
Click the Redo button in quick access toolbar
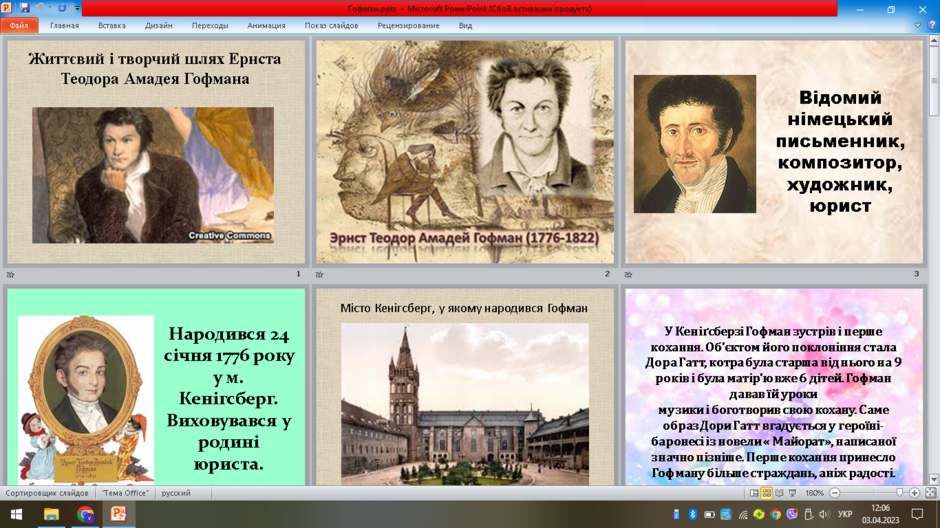coord(62,8)
